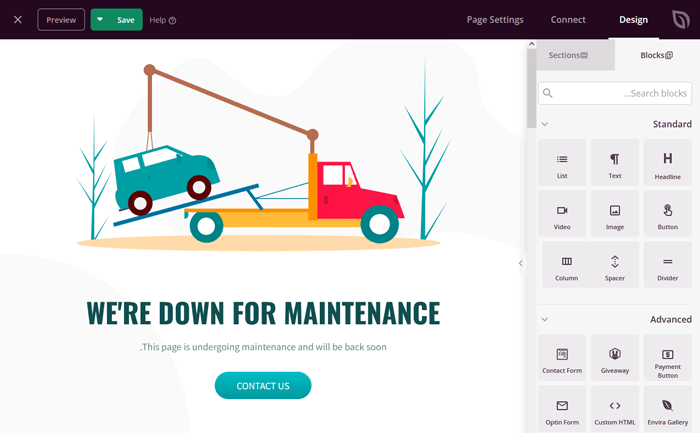The image size is (700, 433).
Task: Click the search magnifier icon
Action: point(548,93)
